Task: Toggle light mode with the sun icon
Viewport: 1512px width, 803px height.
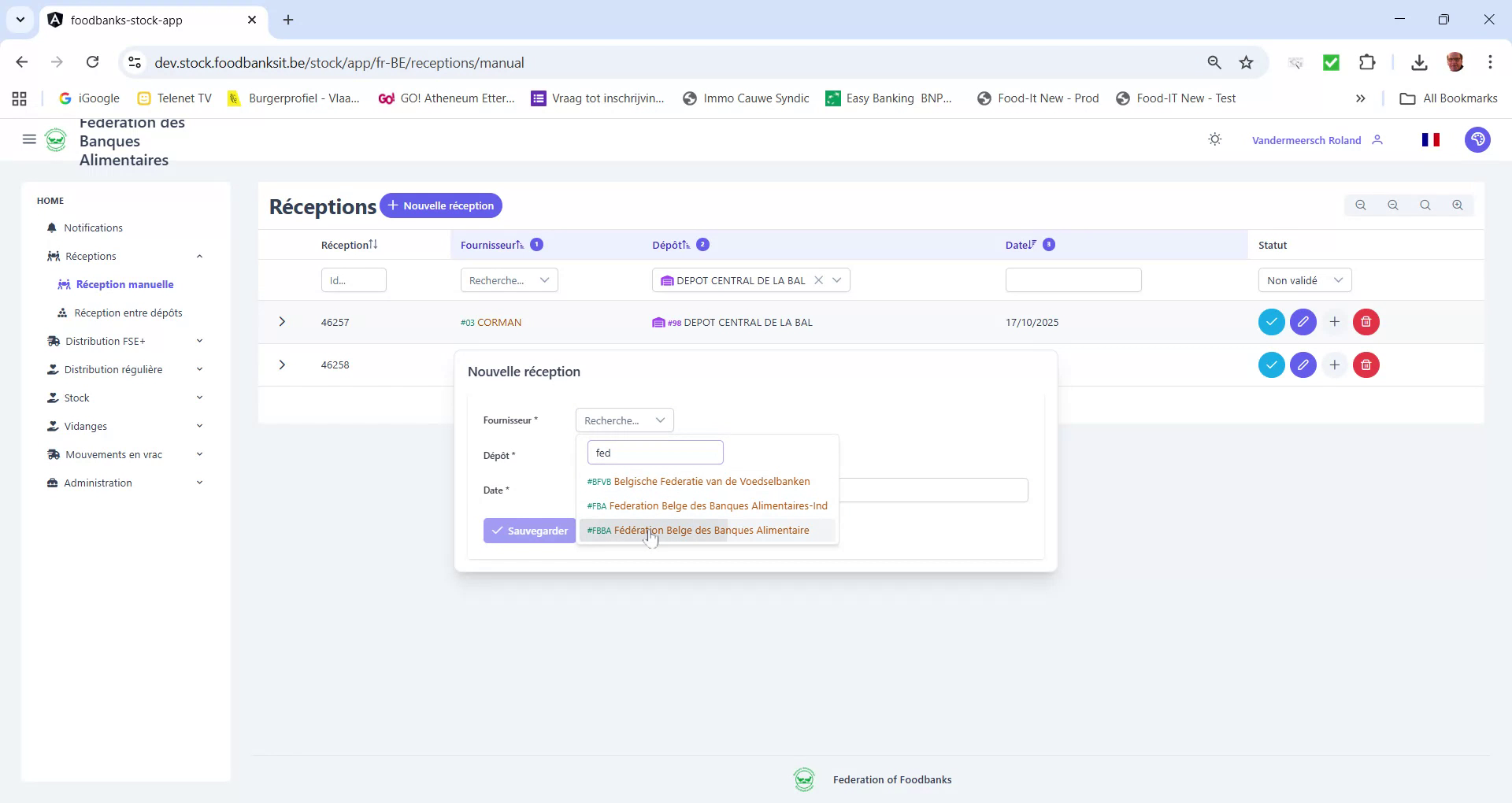Action: [x=1214, y=139]
